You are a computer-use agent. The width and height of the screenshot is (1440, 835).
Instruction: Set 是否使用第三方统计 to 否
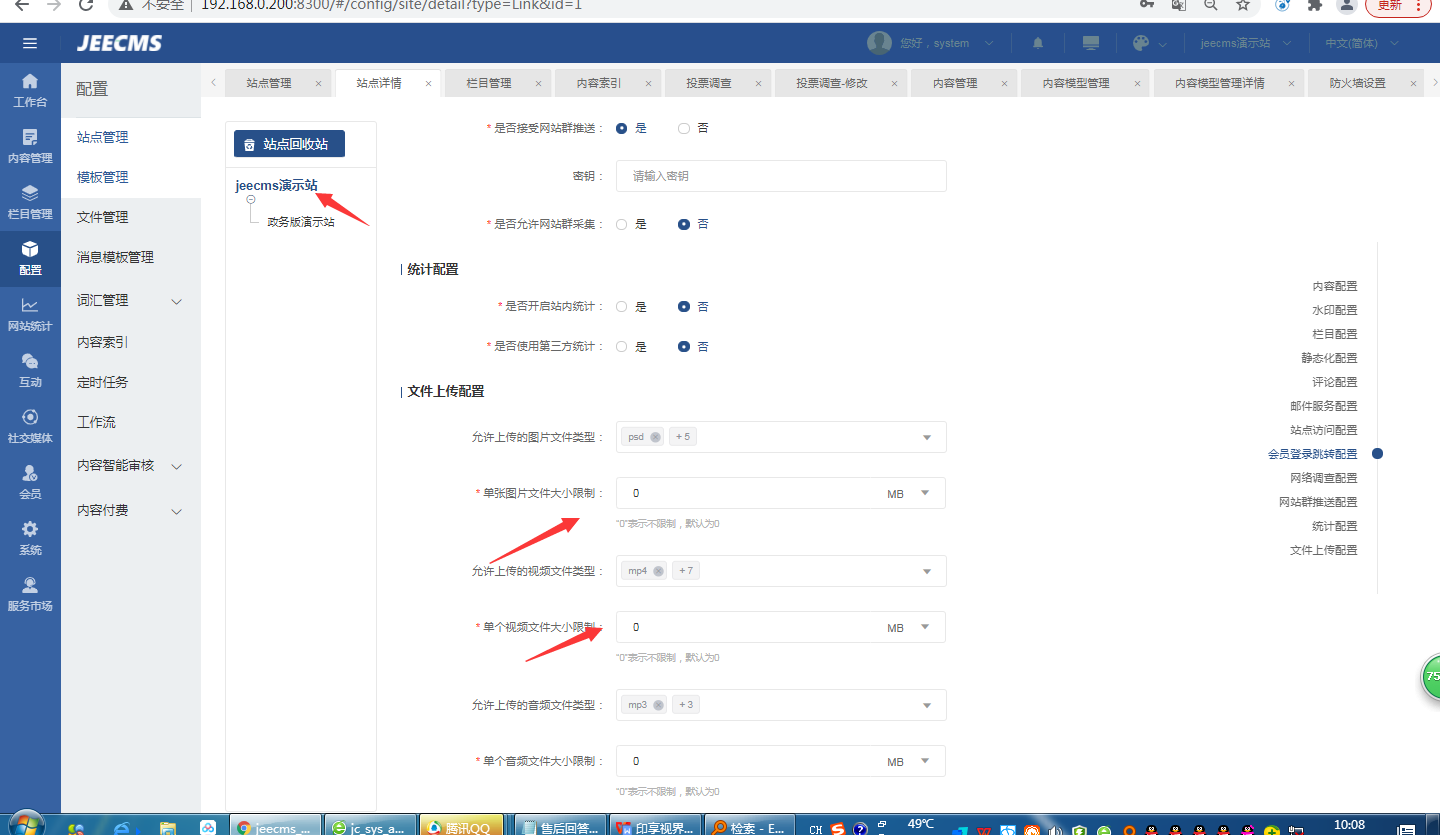[x=684, y=347]
